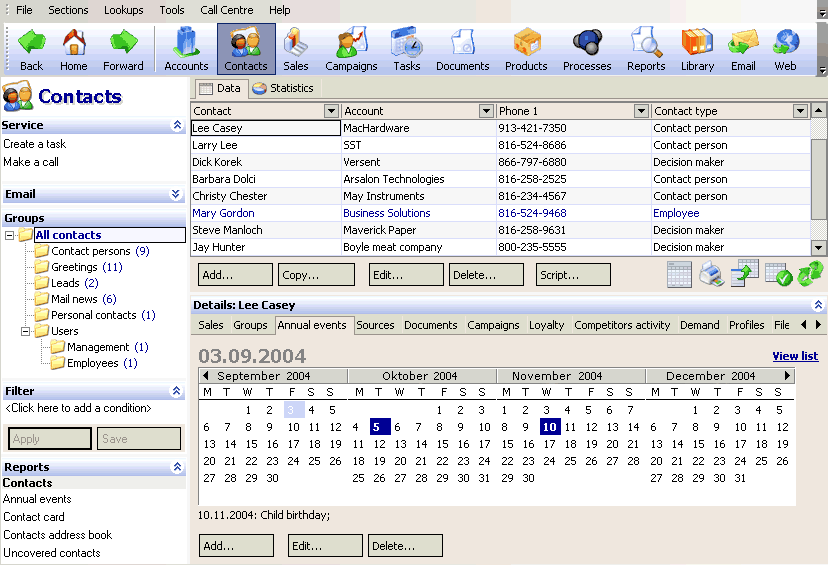Go to next month in calendar
Image resolution: width=828 pixels, height=565 pixels.
click(787, 375)
